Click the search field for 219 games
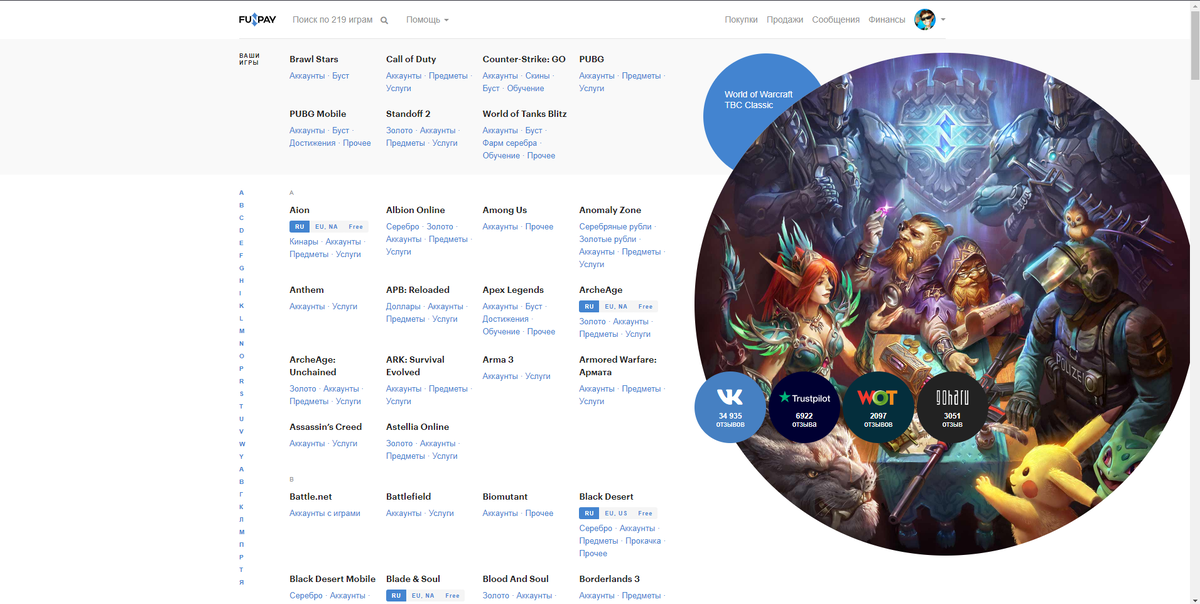The height and width of the screenshot is (604, 1200). 333,20
